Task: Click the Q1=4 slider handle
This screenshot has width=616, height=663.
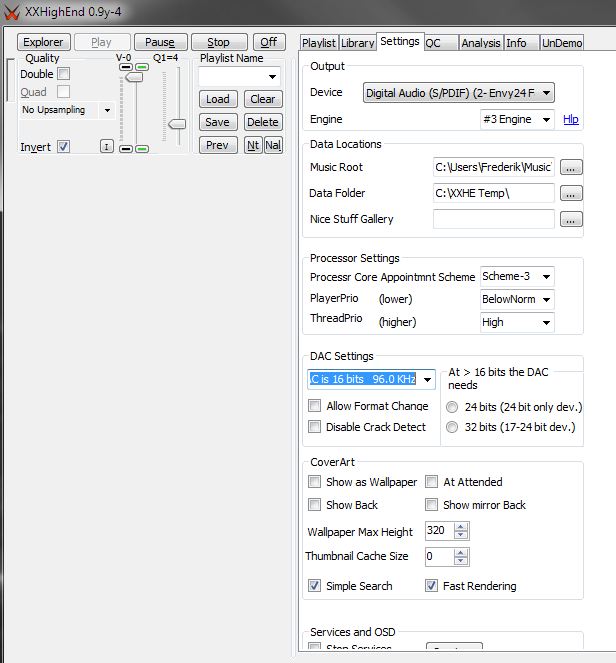Action: pyautogui.click(x=177, y=124)
